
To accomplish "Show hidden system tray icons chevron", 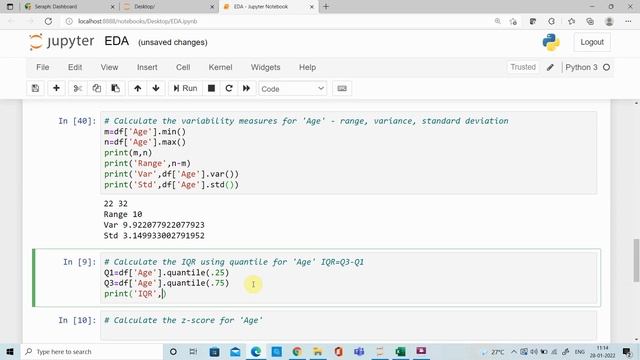I will 514,351.
